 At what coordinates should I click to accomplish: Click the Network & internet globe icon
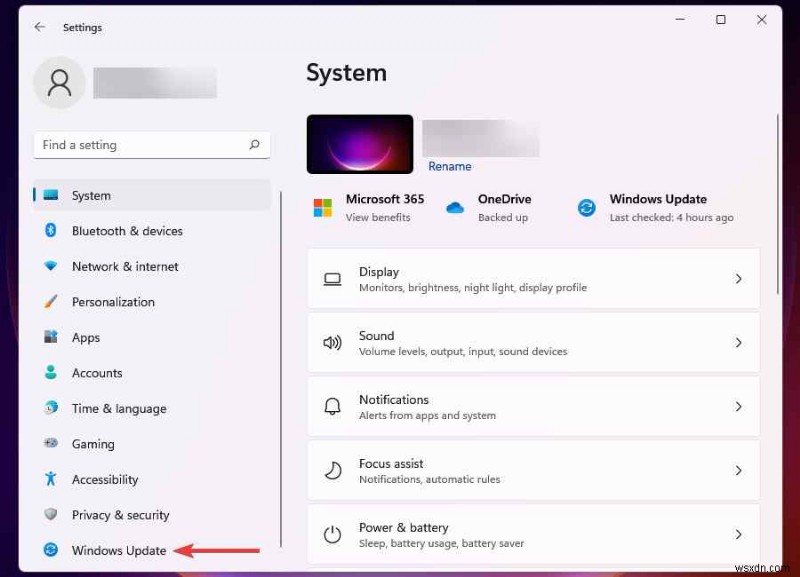click(x=50, y=266)
